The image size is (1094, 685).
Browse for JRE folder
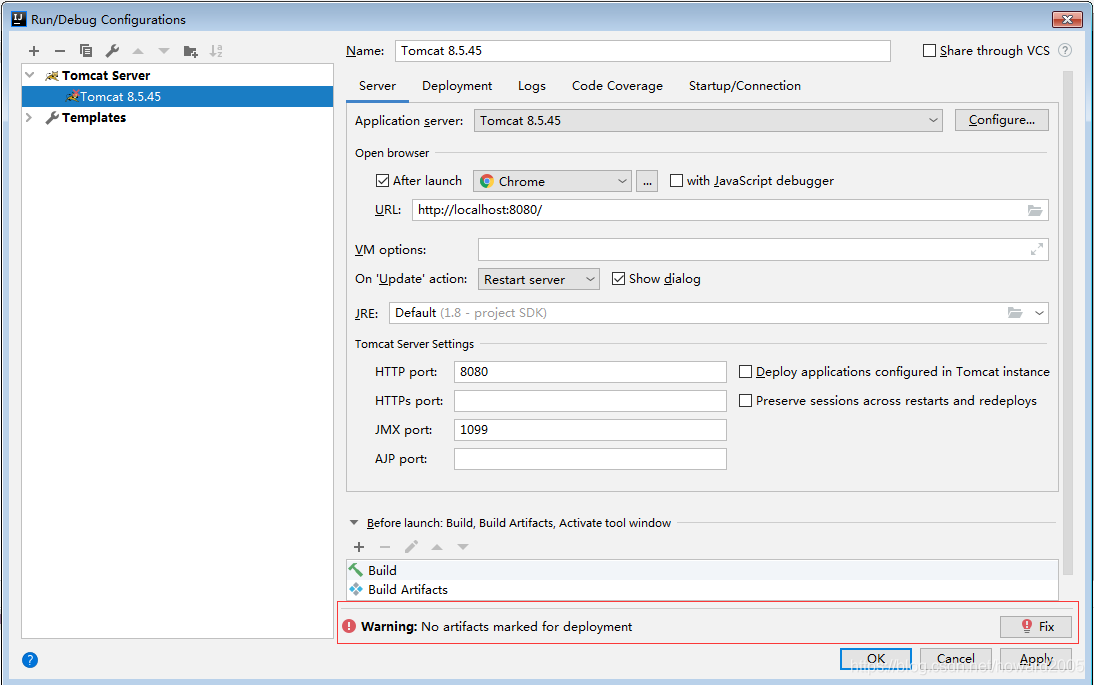pyautogui.click(x=1015, y=313)
